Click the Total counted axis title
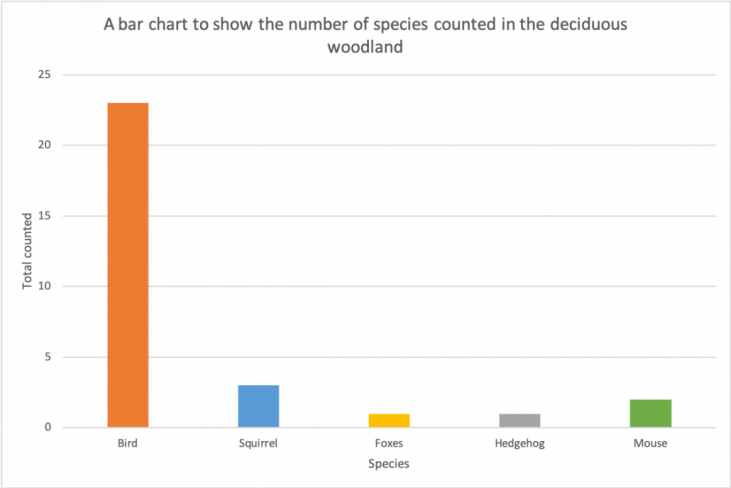Screen dimensions: 731x488 (x=27, y=251)
